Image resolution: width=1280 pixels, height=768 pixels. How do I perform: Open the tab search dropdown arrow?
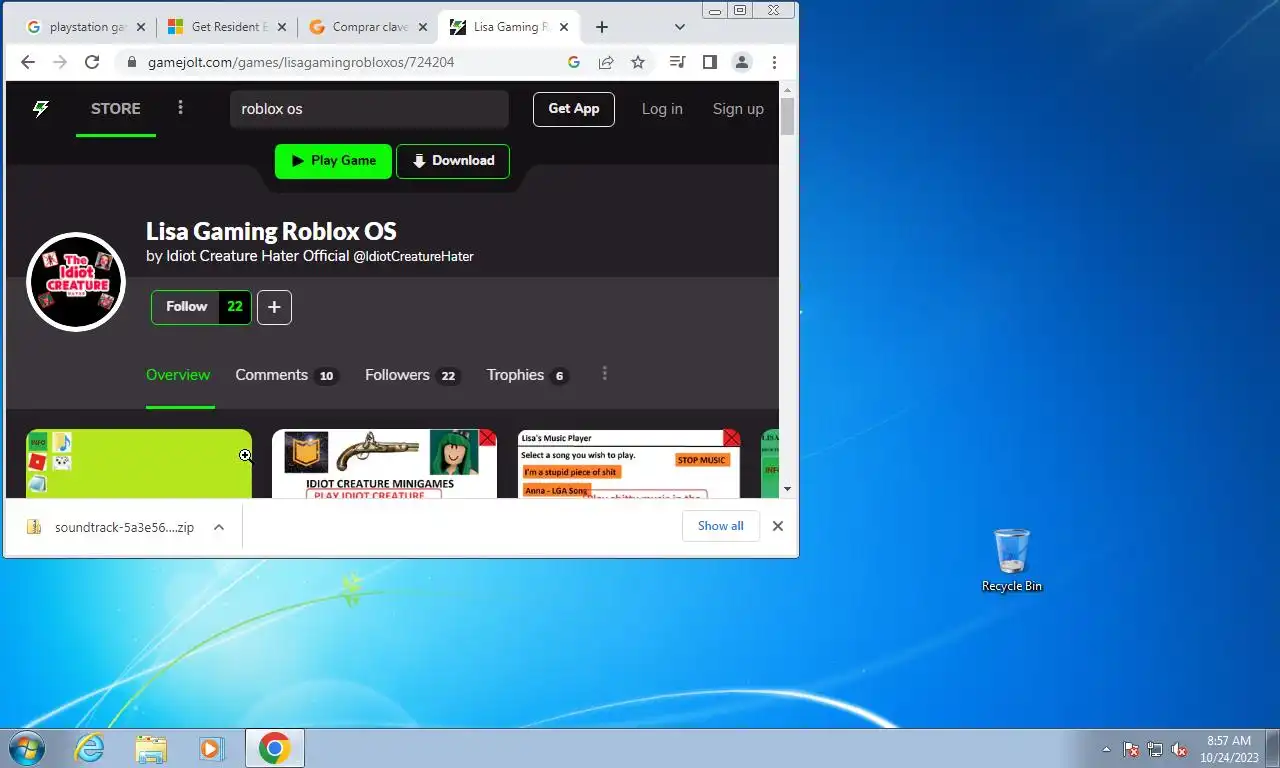[680, 27]
